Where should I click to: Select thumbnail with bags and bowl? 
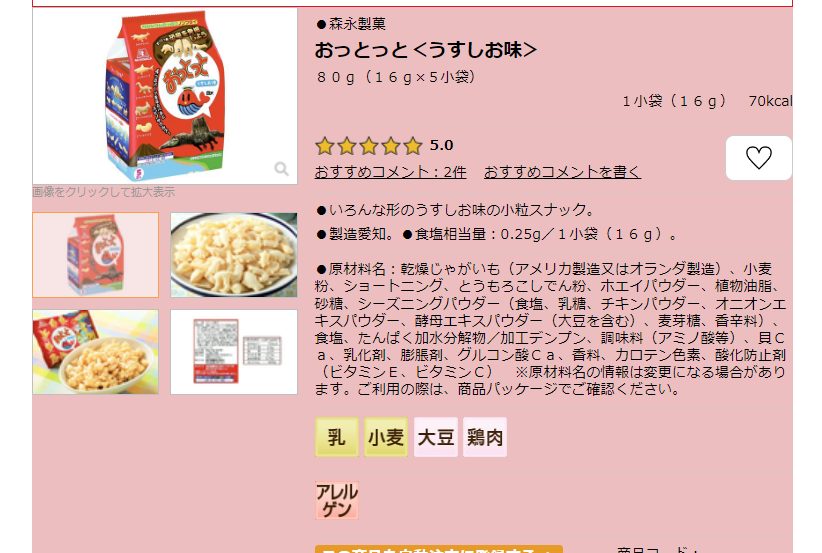click(x=95, y=352)
